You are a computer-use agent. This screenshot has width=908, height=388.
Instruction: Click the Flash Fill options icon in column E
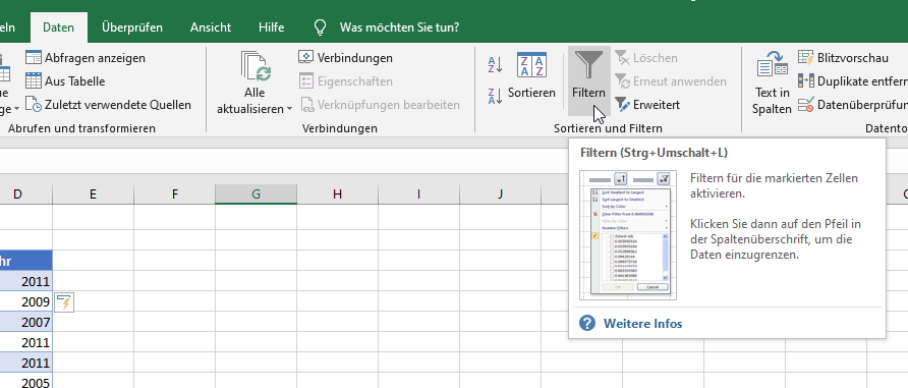click(64, 302)
